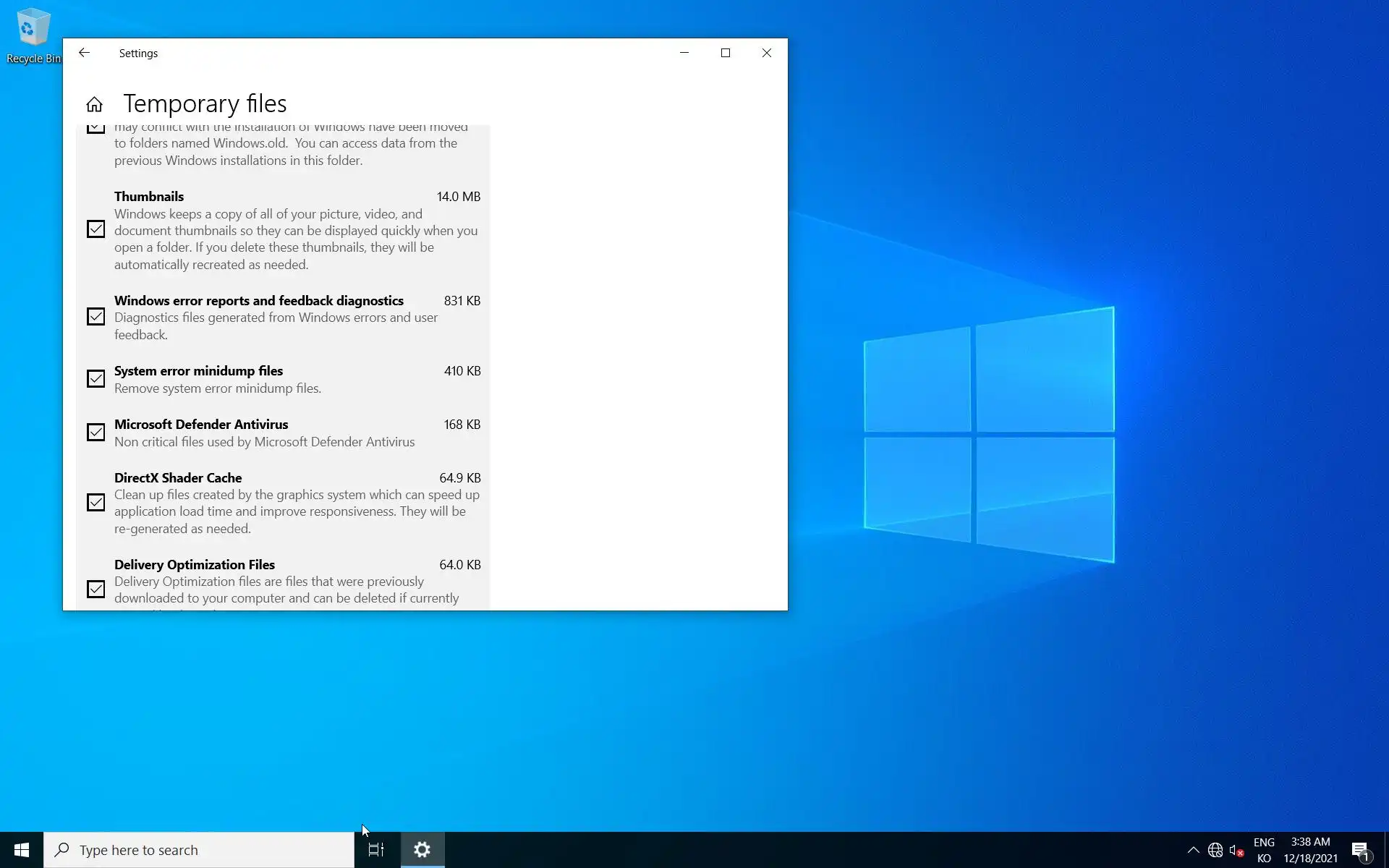Click the Type here to search box

[199, 850]
